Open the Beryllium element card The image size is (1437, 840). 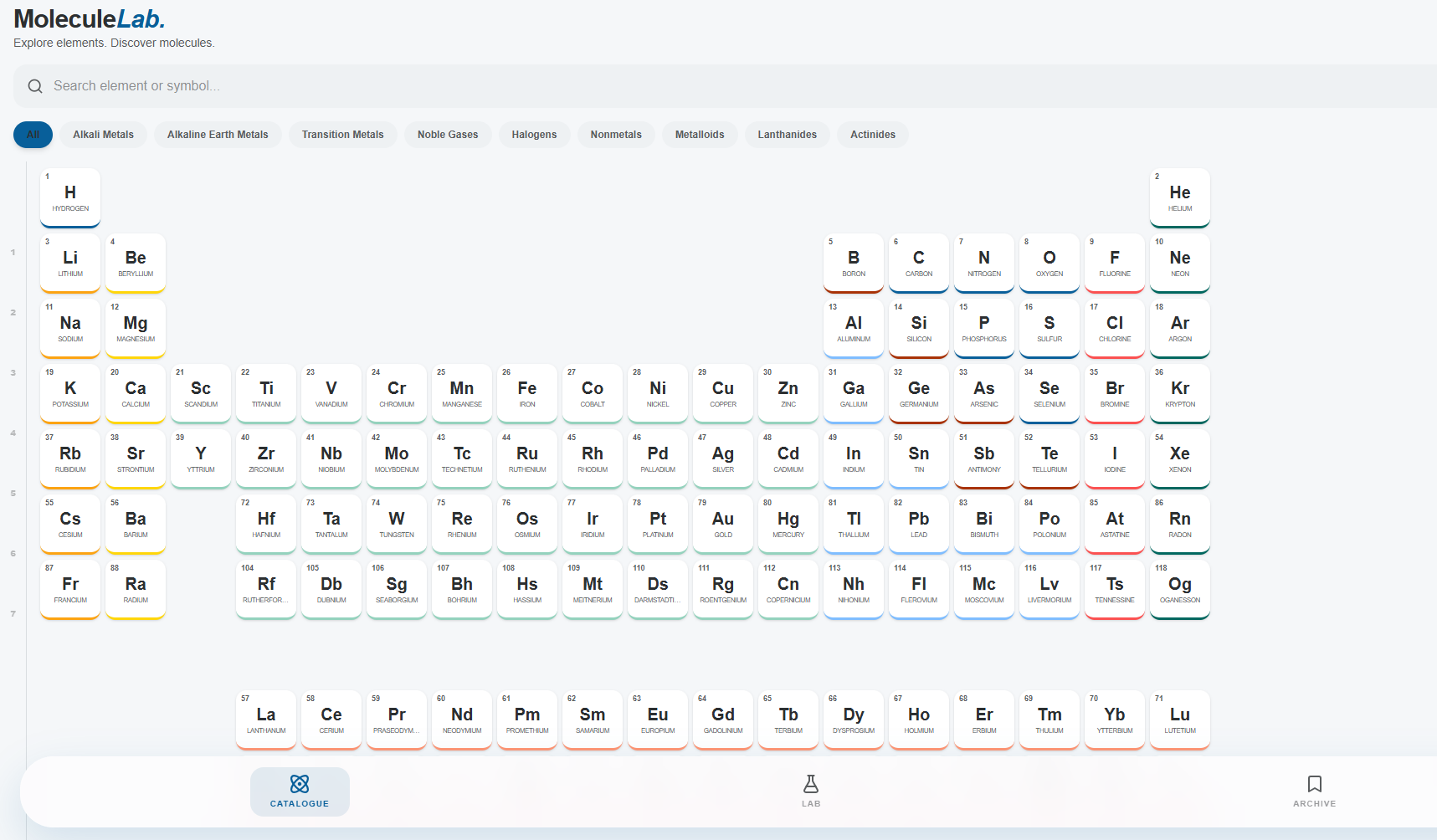pyautogui.click(x=136, y=263)
